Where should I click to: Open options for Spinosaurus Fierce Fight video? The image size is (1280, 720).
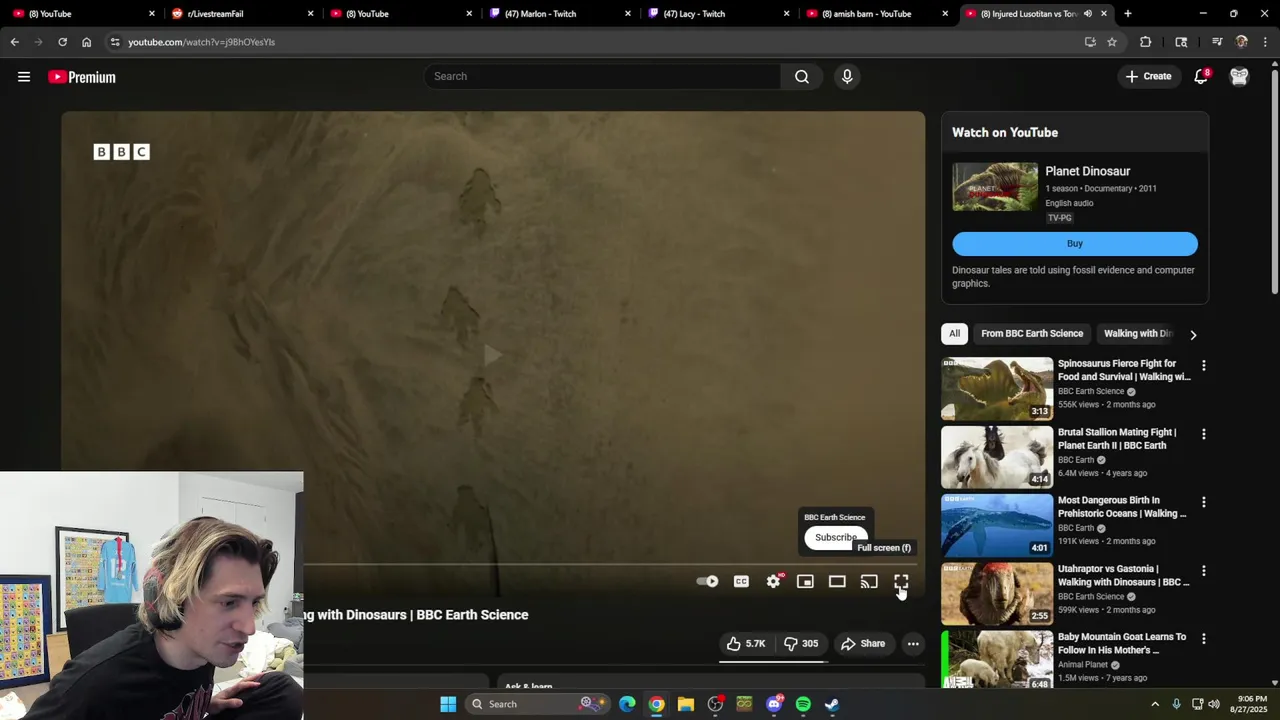click(1203, 366)
